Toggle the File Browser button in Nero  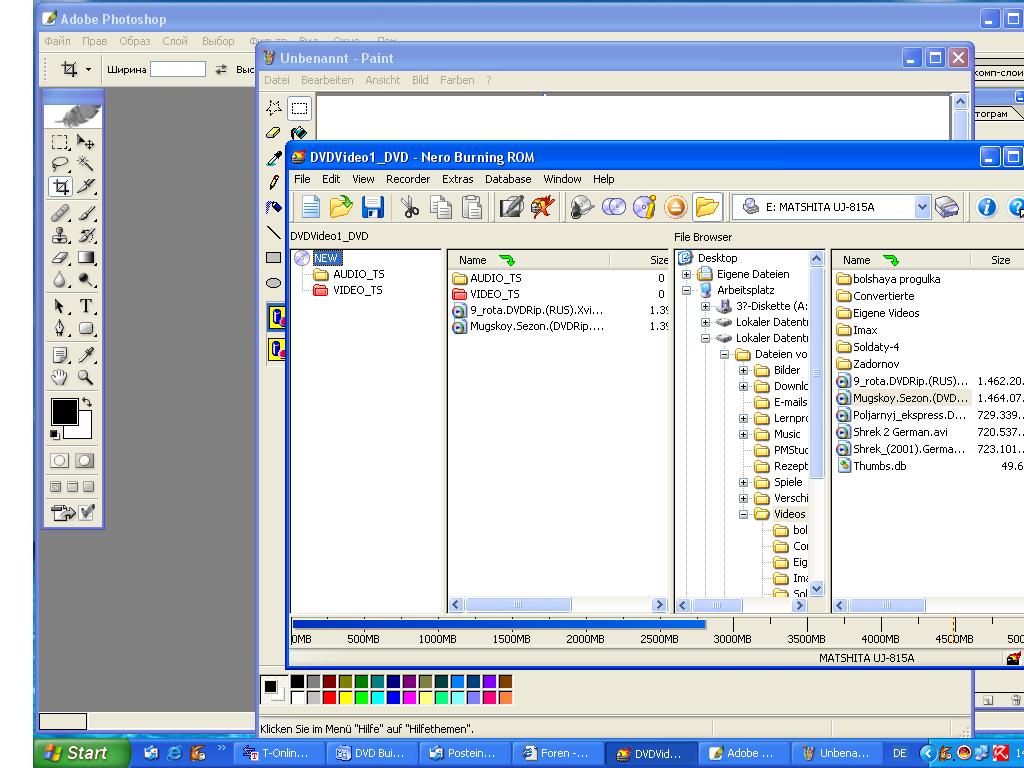[707, 207]
